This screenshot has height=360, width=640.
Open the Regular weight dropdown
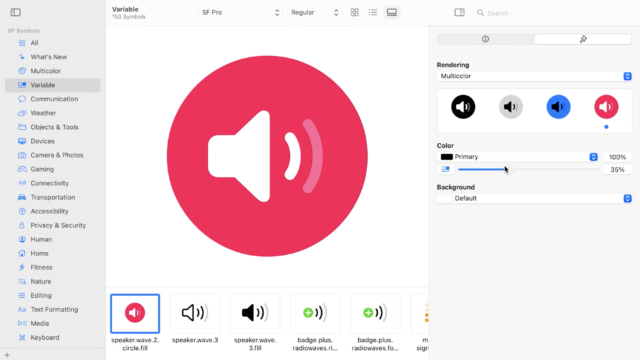click(314, 13)
